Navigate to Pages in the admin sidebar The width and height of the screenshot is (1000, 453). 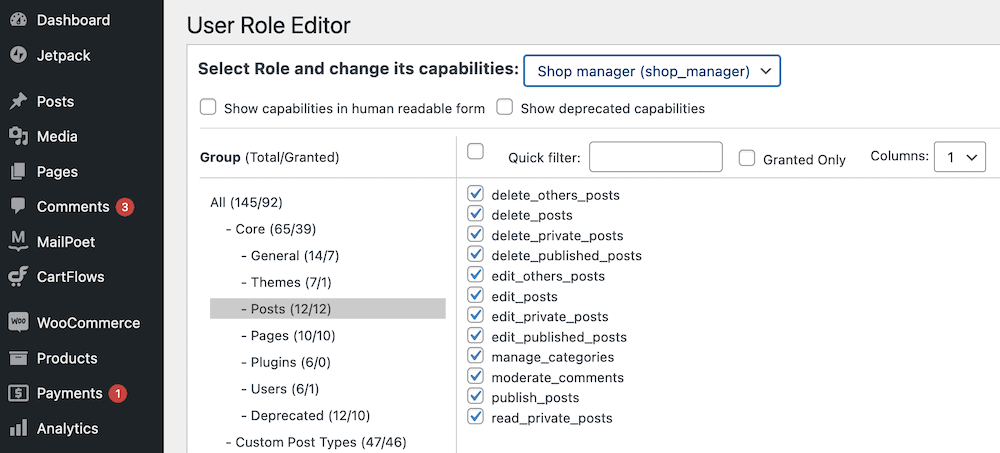coord(57,172)
